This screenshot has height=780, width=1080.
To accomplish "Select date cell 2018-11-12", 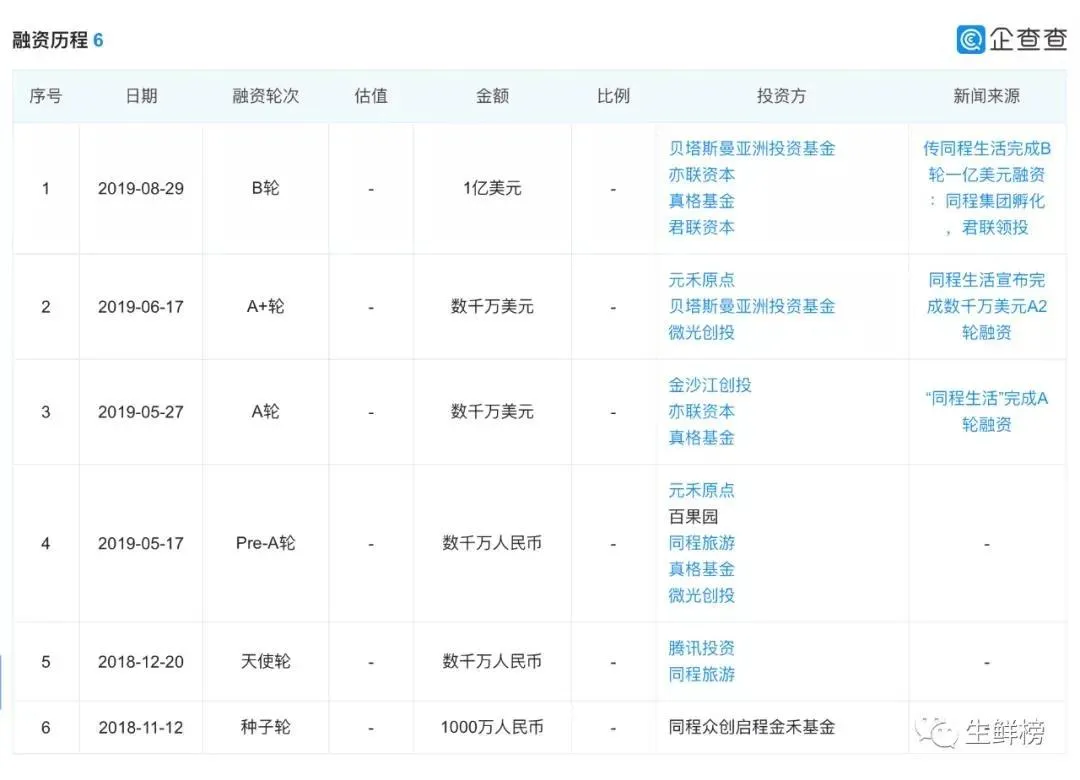I will 141,727.
